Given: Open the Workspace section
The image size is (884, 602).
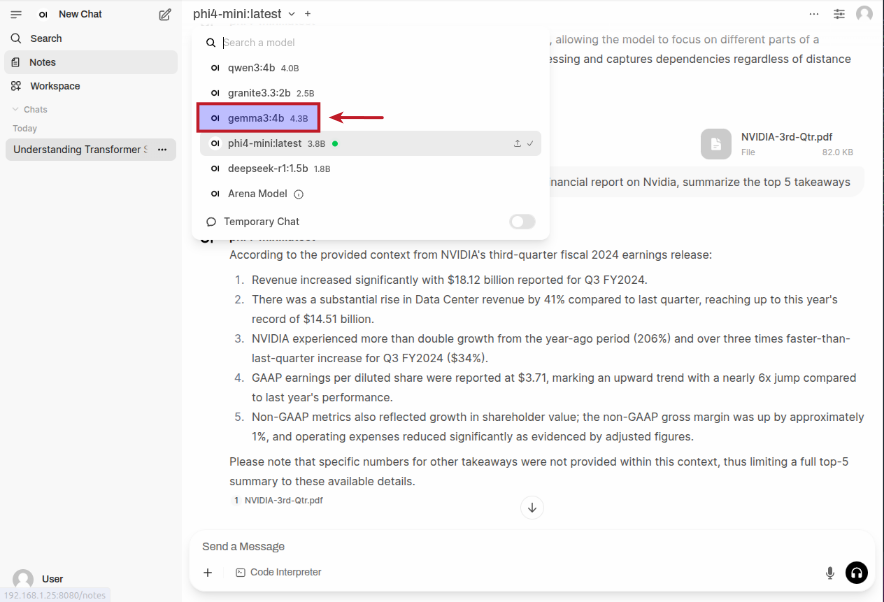Looking at the screenshot, I should tap(54, 86).
